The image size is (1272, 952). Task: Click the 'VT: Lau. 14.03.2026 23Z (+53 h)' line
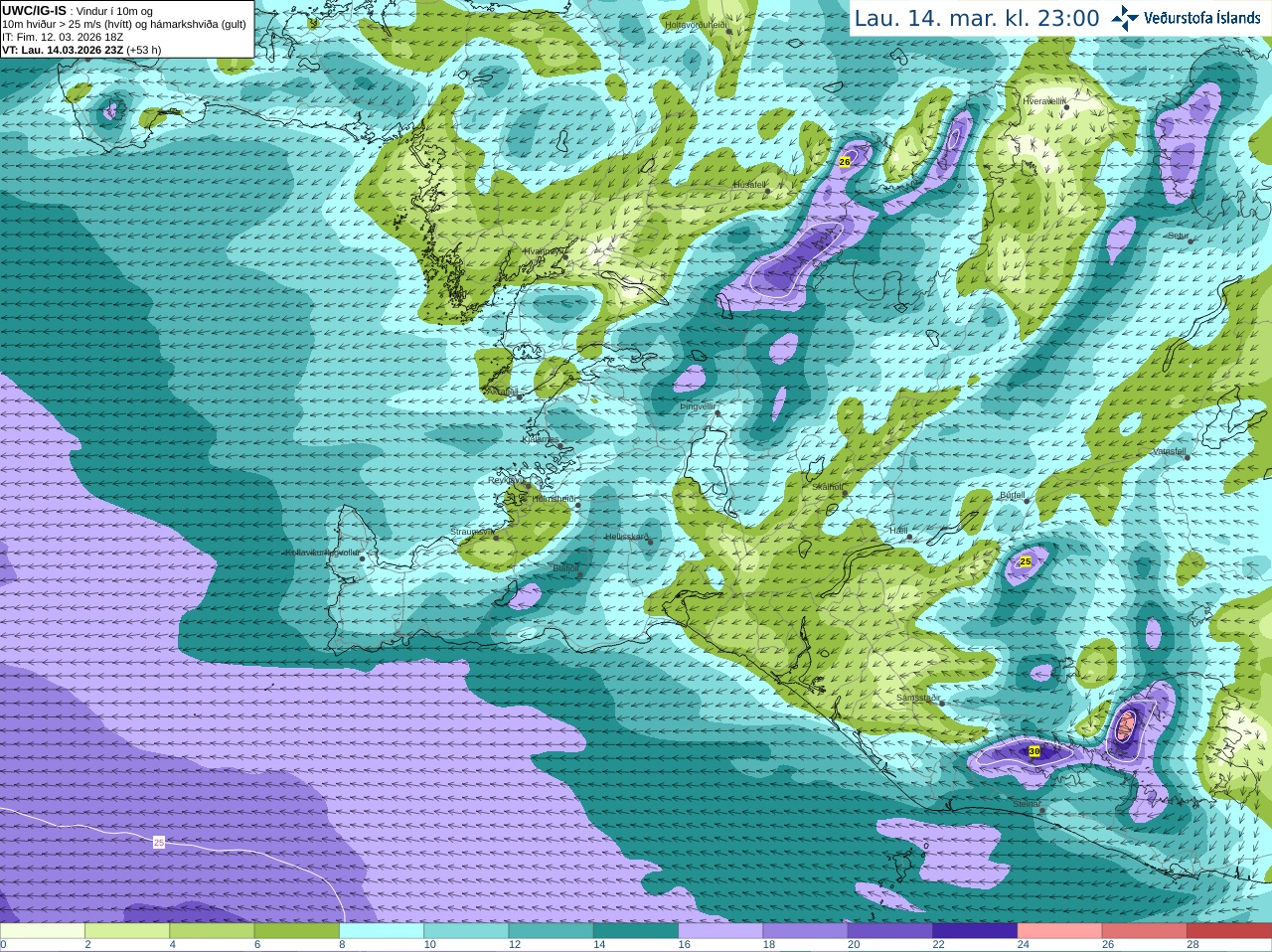(81, 50)
